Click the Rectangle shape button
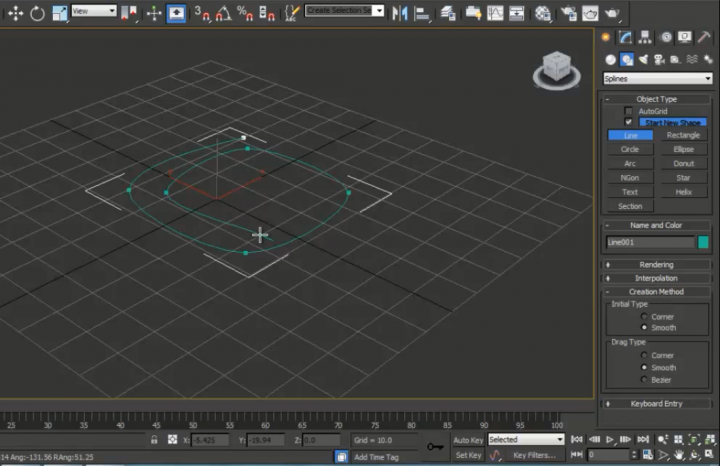The image size is (720, 466). click(683, 135)
